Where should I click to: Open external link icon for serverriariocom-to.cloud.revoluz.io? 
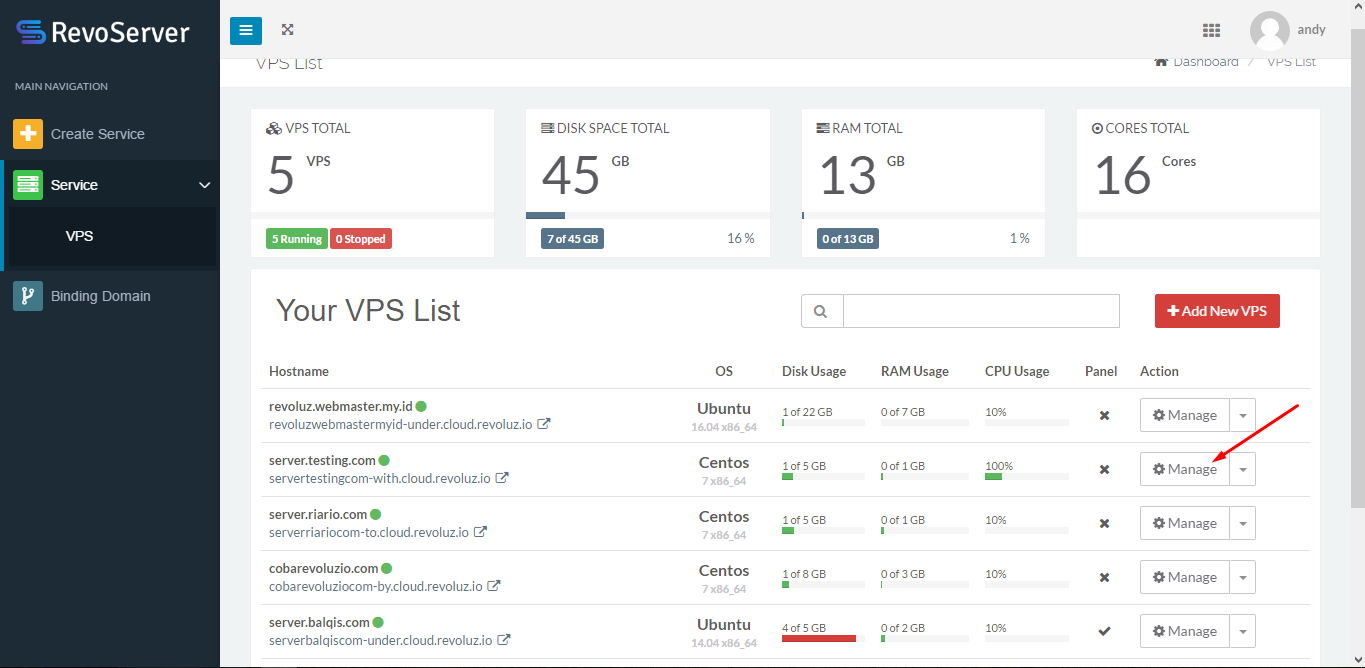click(480, 532)
